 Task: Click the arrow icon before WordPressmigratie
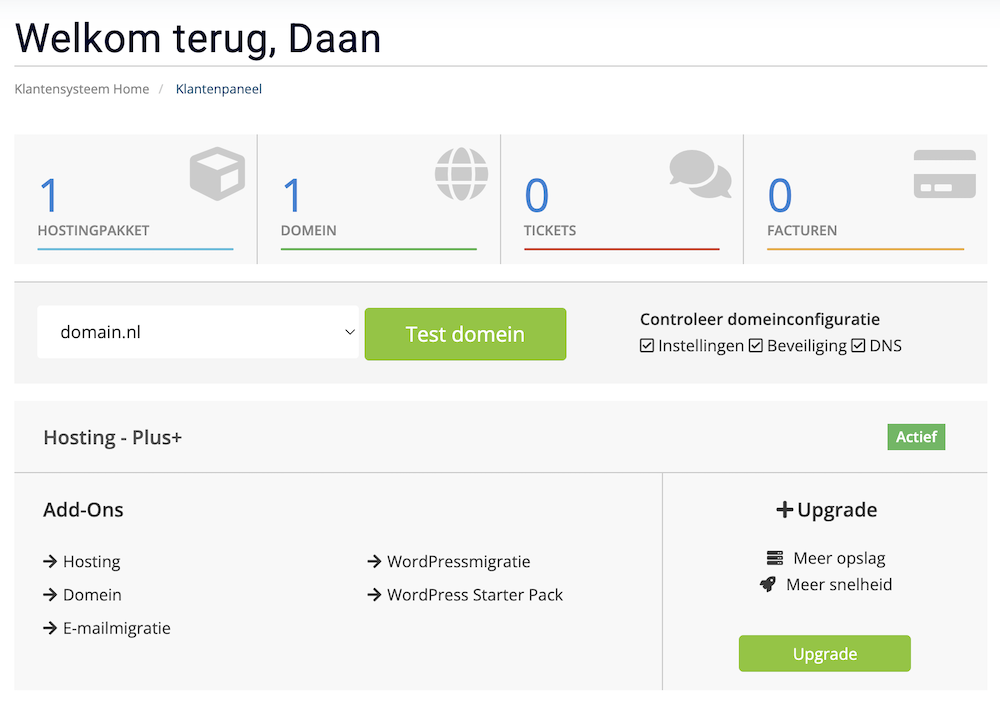point(374,562)
